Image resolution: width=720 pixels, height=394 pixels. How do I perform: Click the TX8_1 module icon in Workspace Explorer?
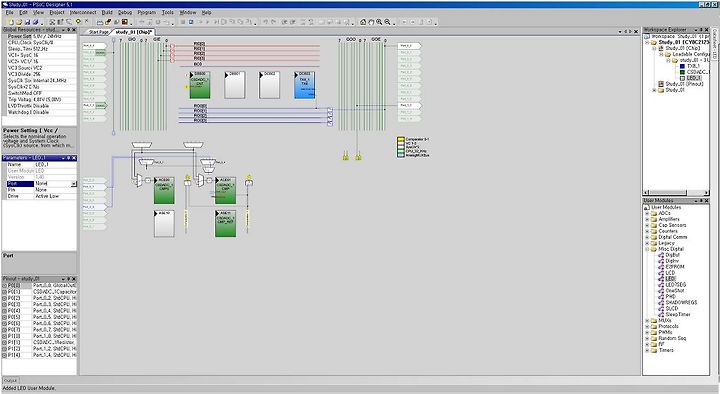682,66
